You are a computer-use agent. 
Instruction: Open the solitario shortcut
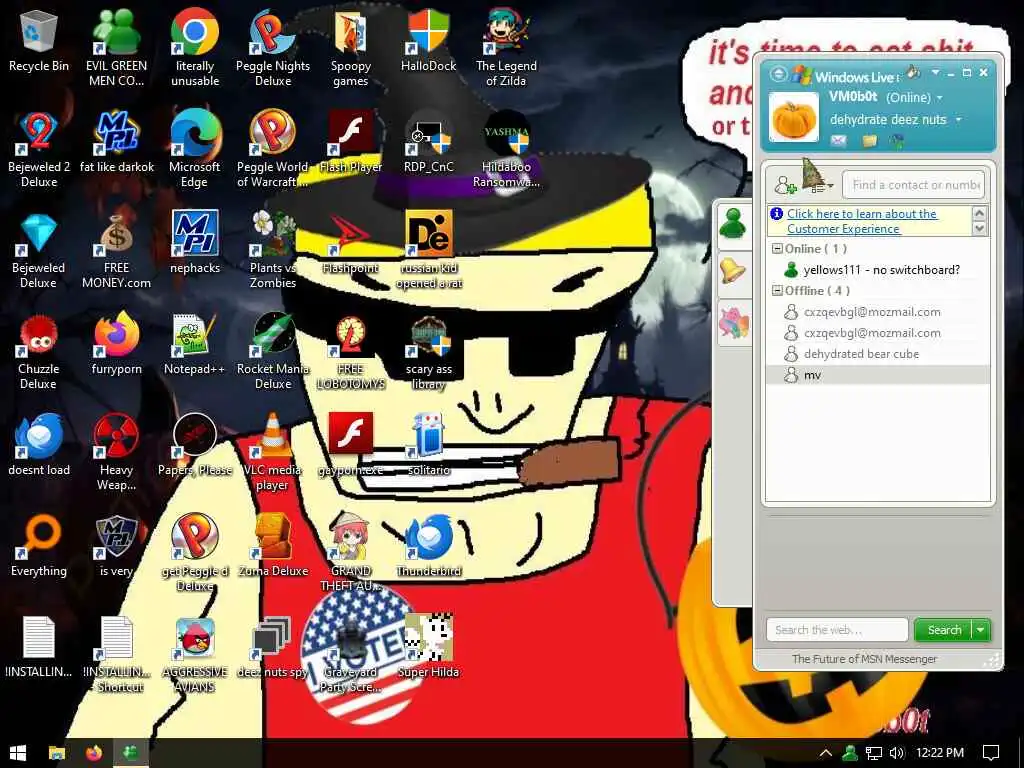pos(428,445)
